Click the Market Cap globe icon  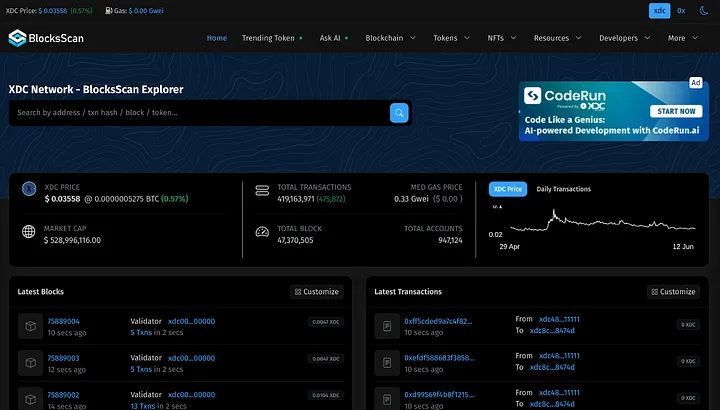(x=28, y=233)
